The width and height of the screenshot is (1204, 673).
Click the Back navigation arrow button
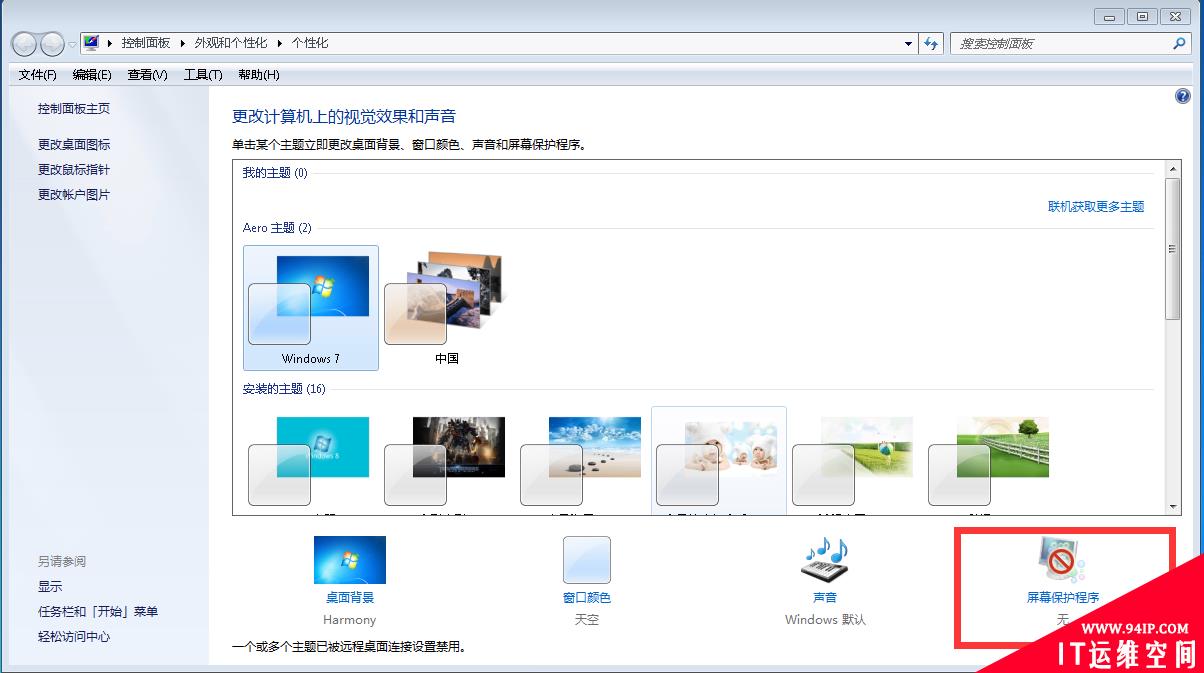[24, 44]
